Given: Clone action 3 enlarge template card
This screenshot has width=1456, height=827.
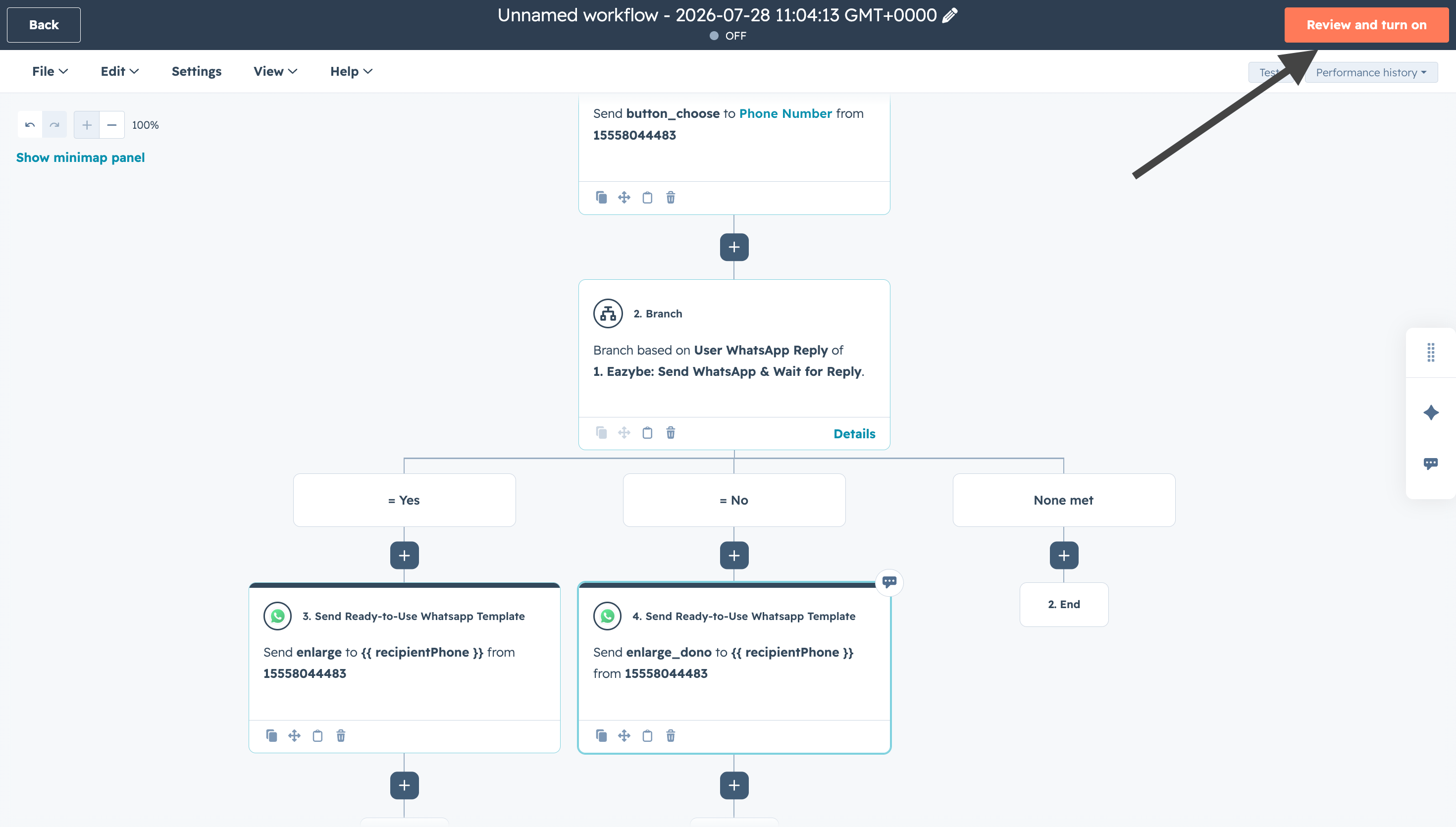Looking at the screenshot, I should (271, 736).
